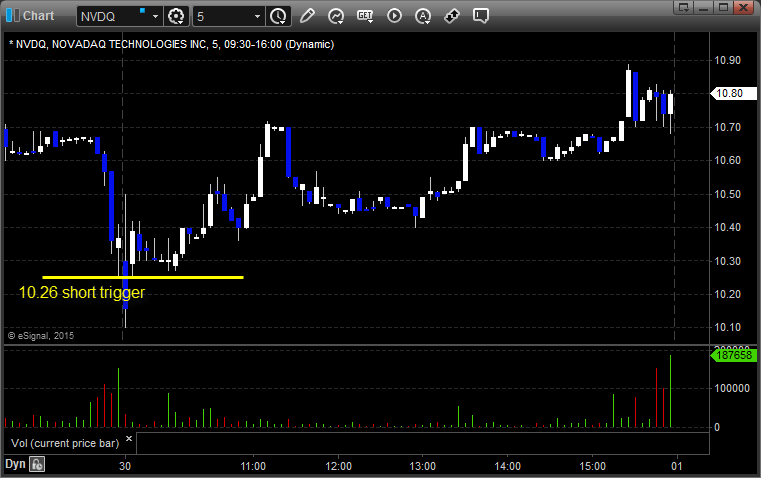
Task: Start bar replay with the play icon
Action: [394, 16]
